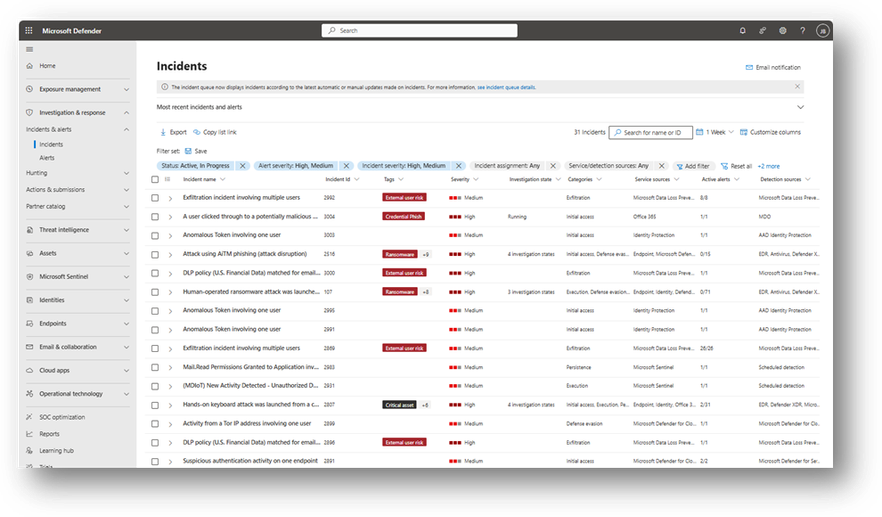The height and width of the screenshot is (517, 882).
Task: Expand the Hunting menu
Action: click(127, 173)
